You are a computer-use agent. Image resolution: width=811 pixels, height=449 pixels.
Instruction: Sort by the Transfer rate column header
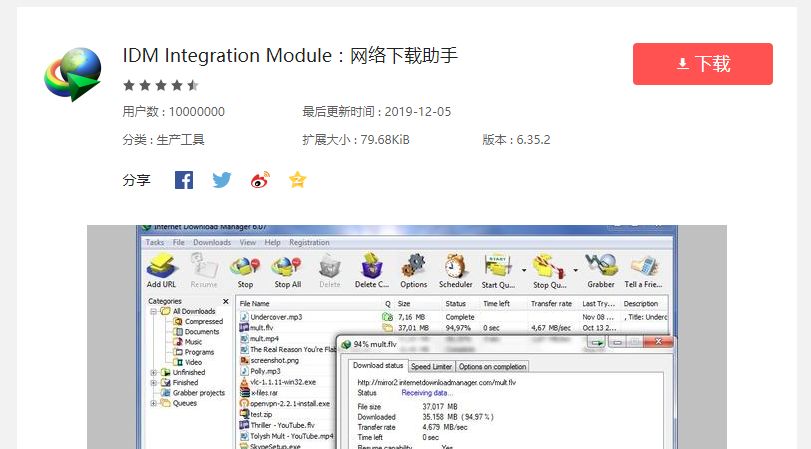551,304
